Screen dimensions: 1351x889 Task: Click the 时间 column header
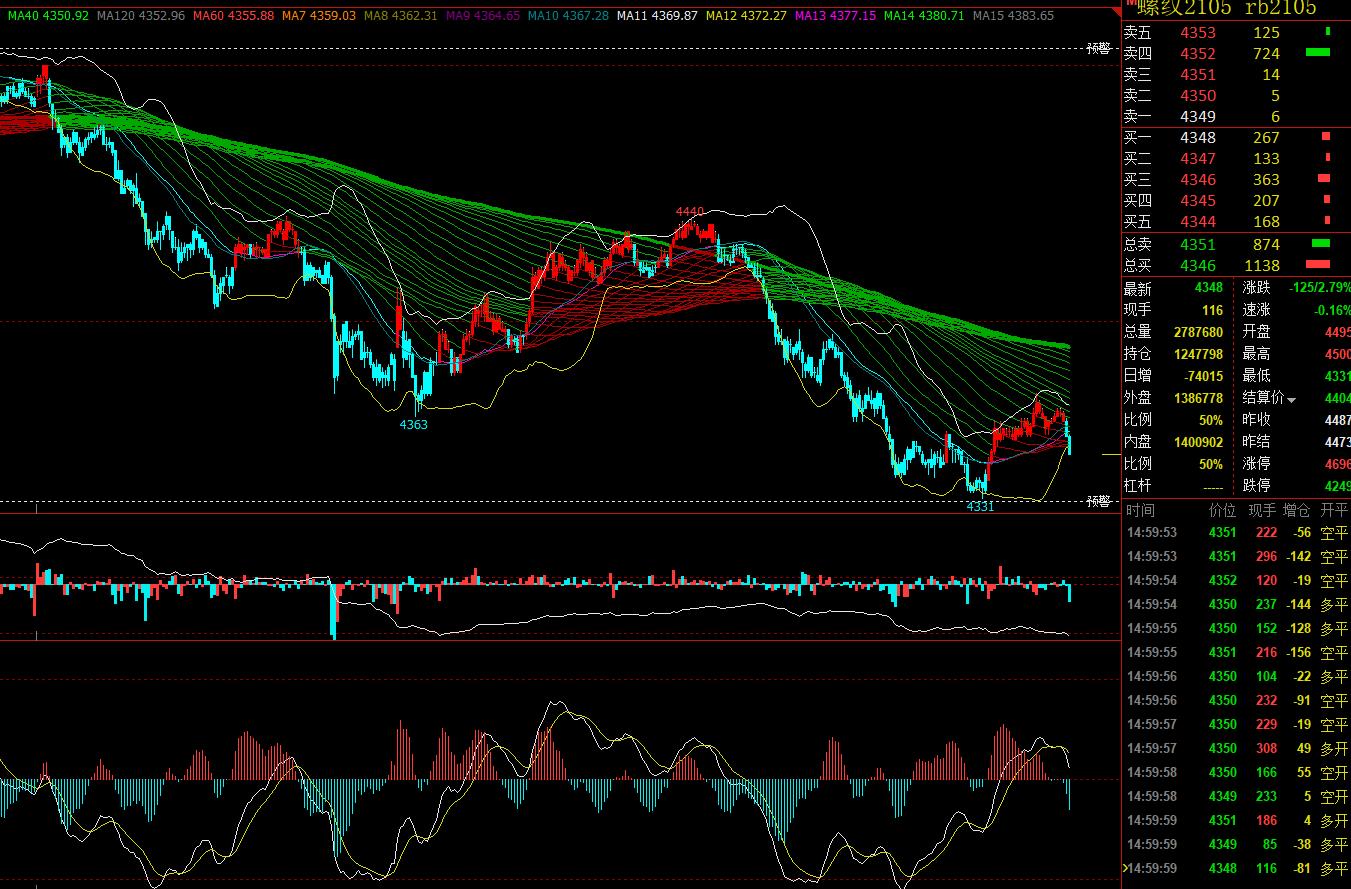click(1141, 510)
